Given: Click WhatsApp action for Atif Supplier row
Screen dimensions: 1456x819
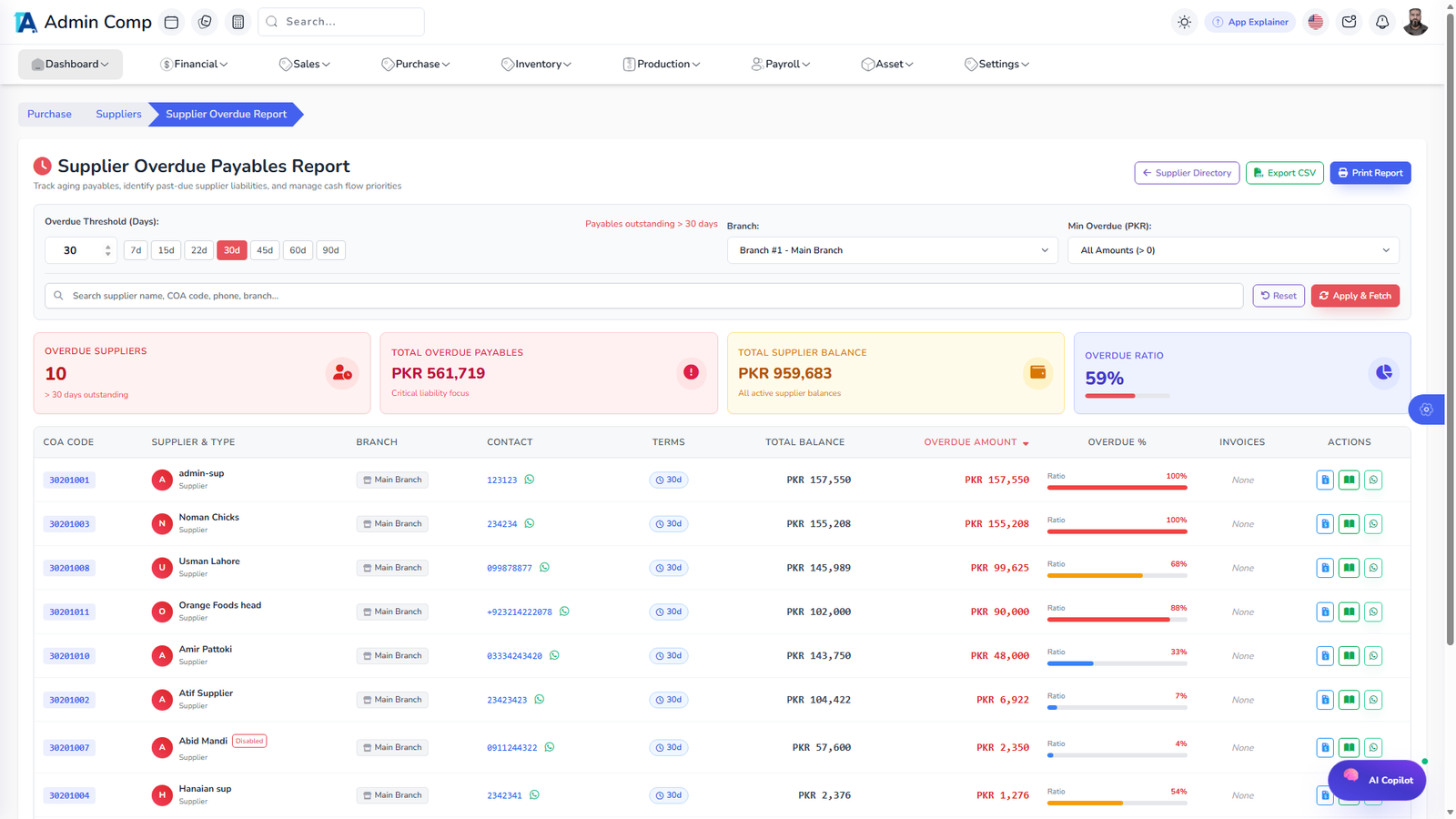Looking at the screenshot, I should click(x=1373, y=700).
